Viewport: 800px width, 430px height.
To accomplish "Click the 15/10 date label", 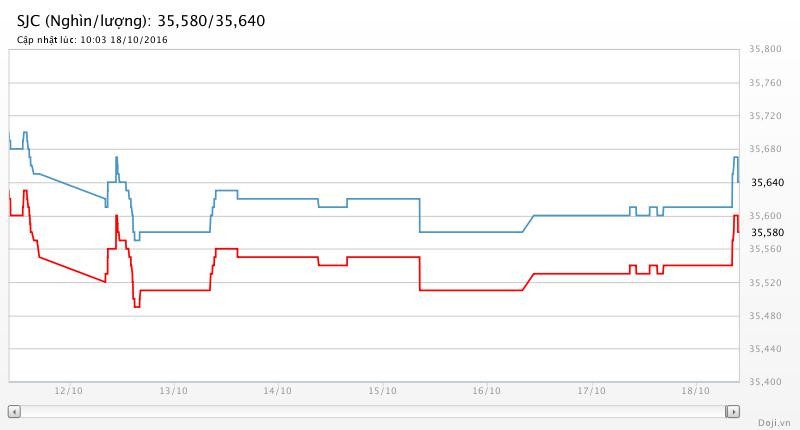I will [381, 391].
